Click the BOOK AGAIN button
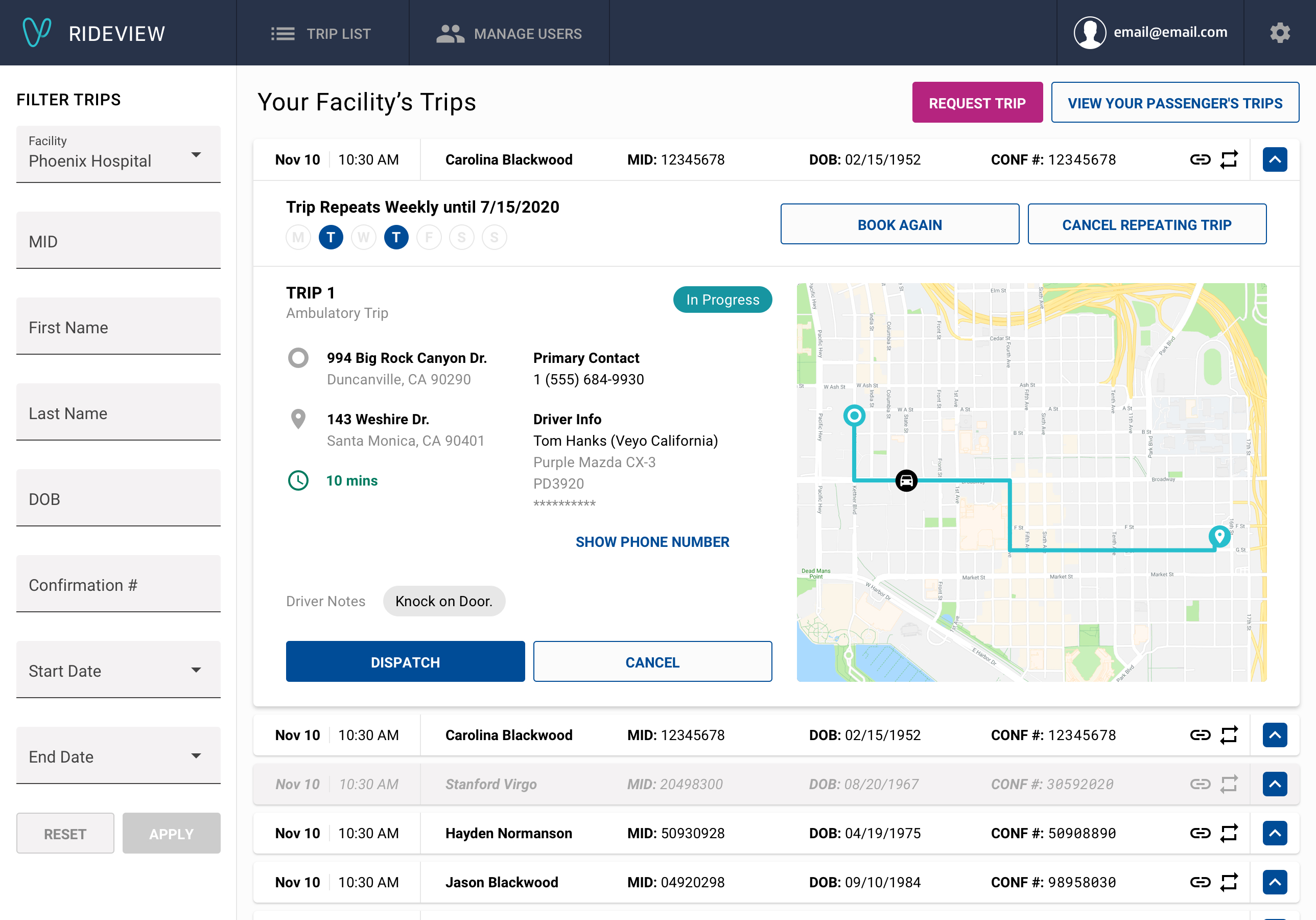1316x920 pixels. 899,224
